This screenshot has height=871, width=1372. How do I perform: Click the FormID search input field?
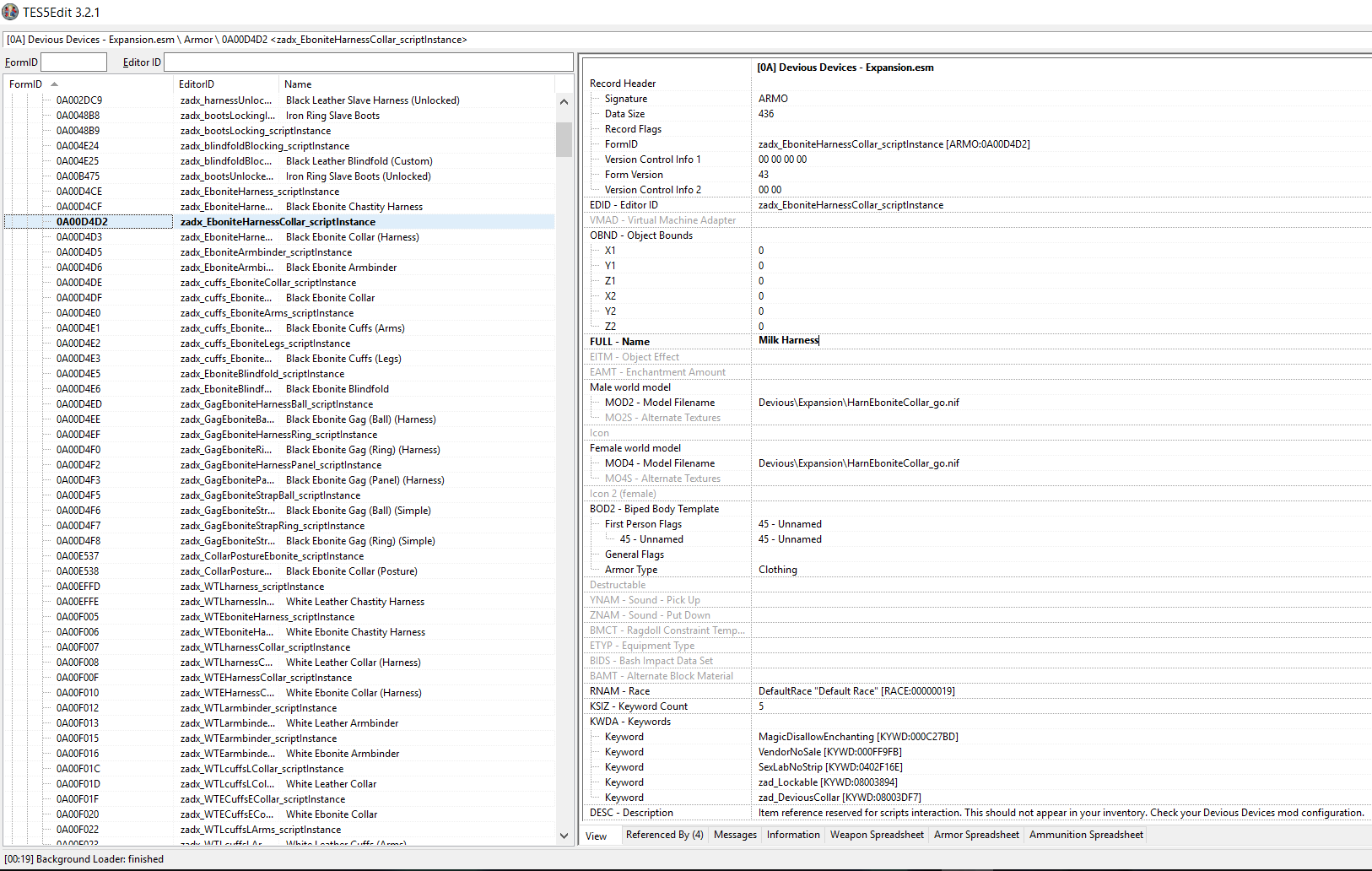coord(74,62)
